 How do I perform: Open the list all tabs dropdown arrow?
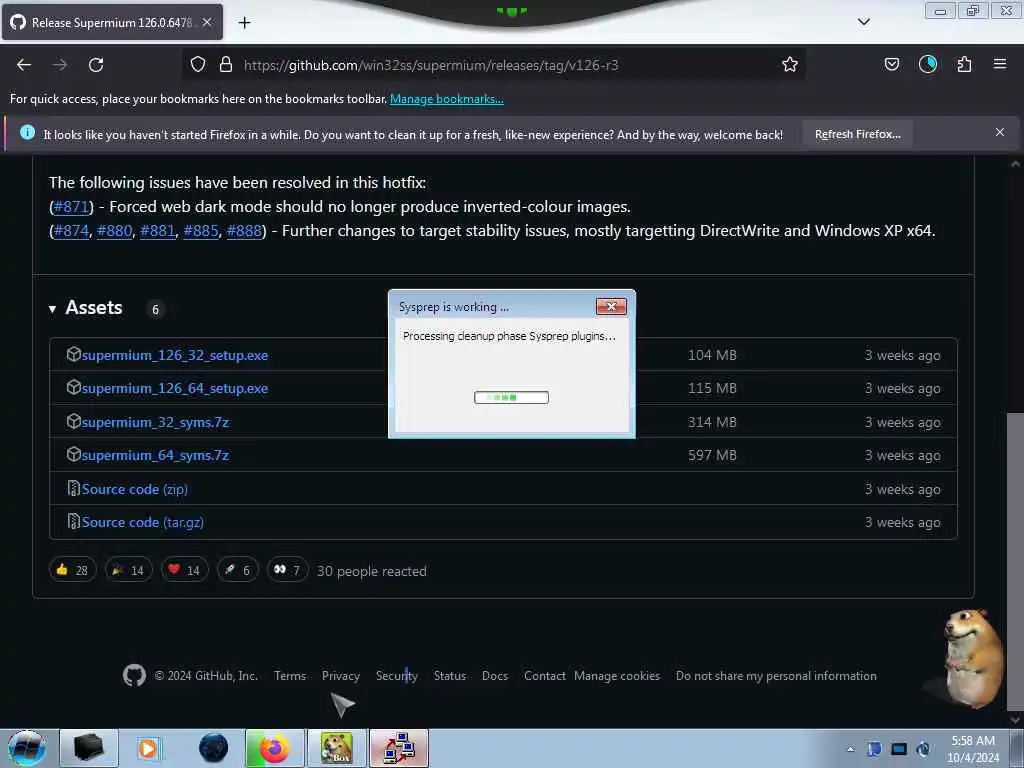[863, 22]
